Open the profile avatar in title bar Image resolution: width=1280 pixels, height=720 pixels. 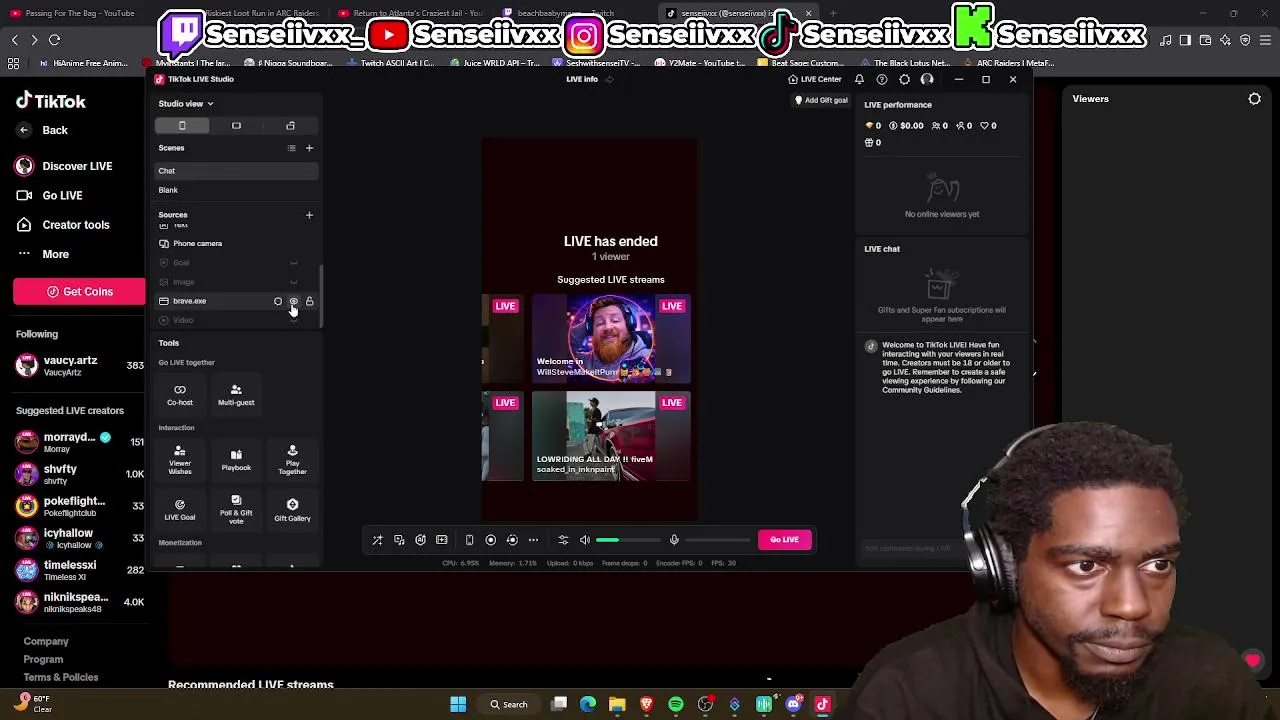coord(927,79)
